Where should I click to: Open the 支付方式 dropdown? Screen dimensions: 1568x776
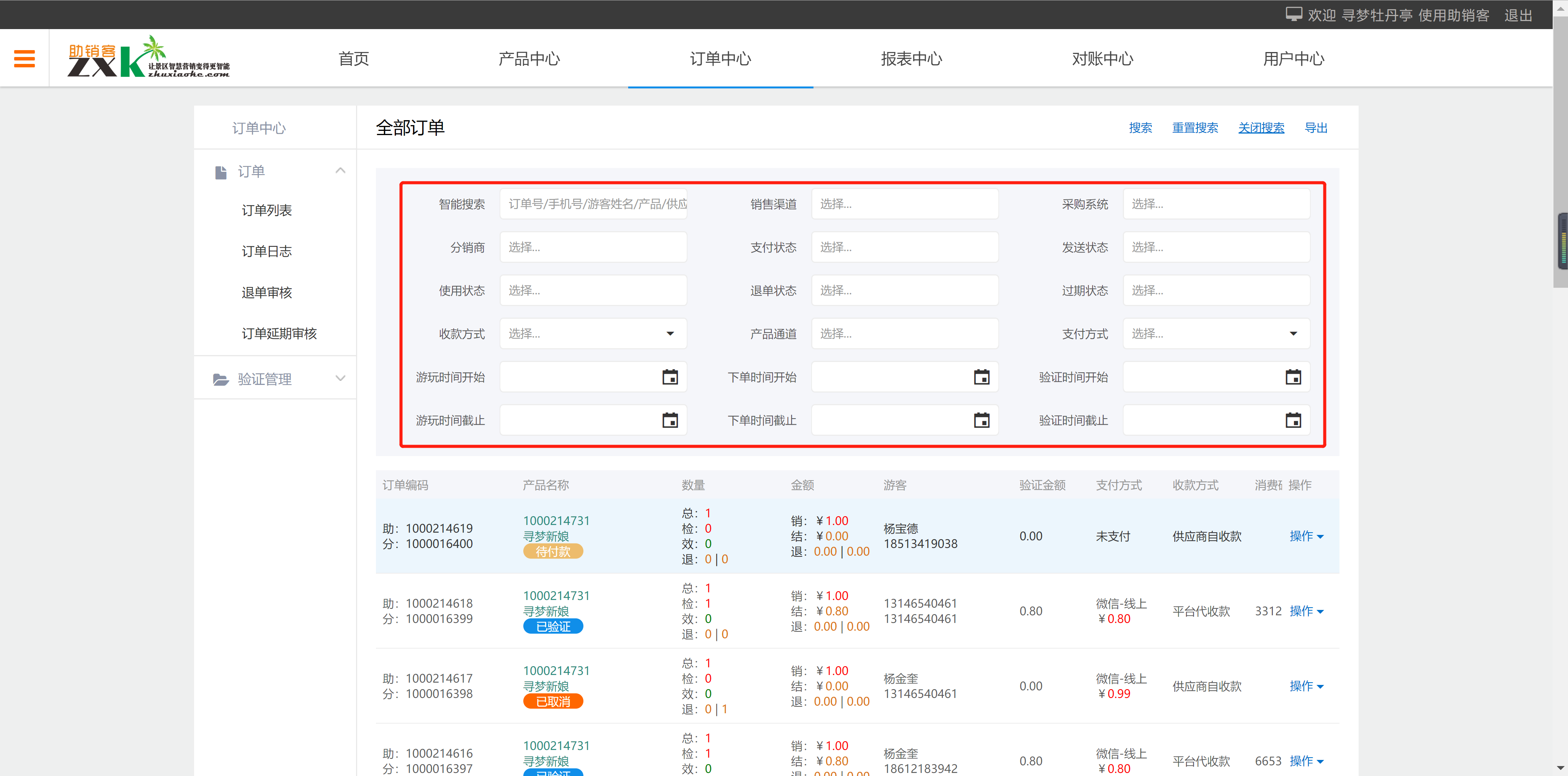[x=1293, y=334]
